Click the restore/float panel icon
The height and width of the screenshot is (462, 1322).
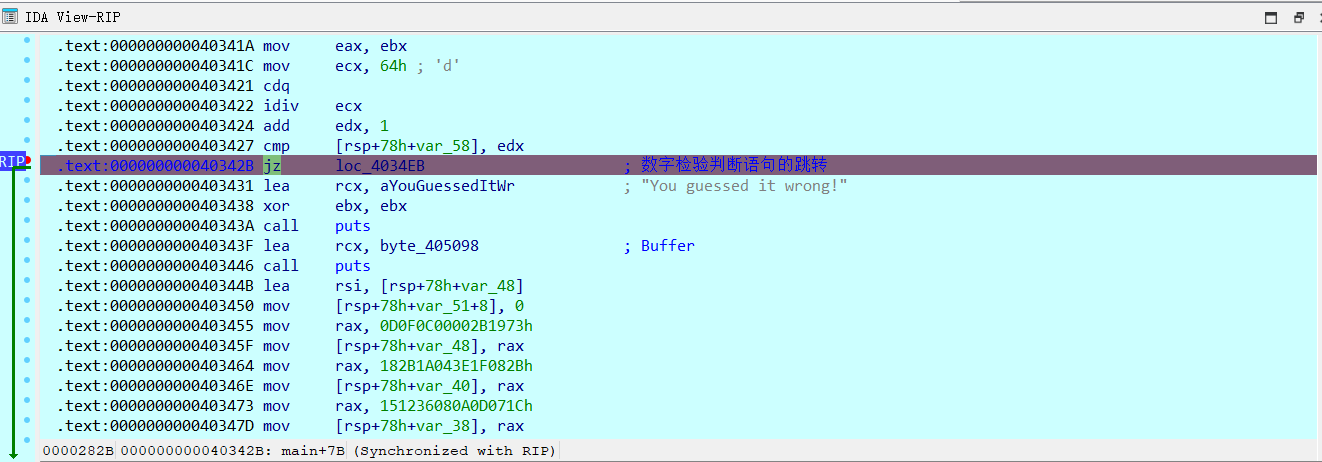1299,17
